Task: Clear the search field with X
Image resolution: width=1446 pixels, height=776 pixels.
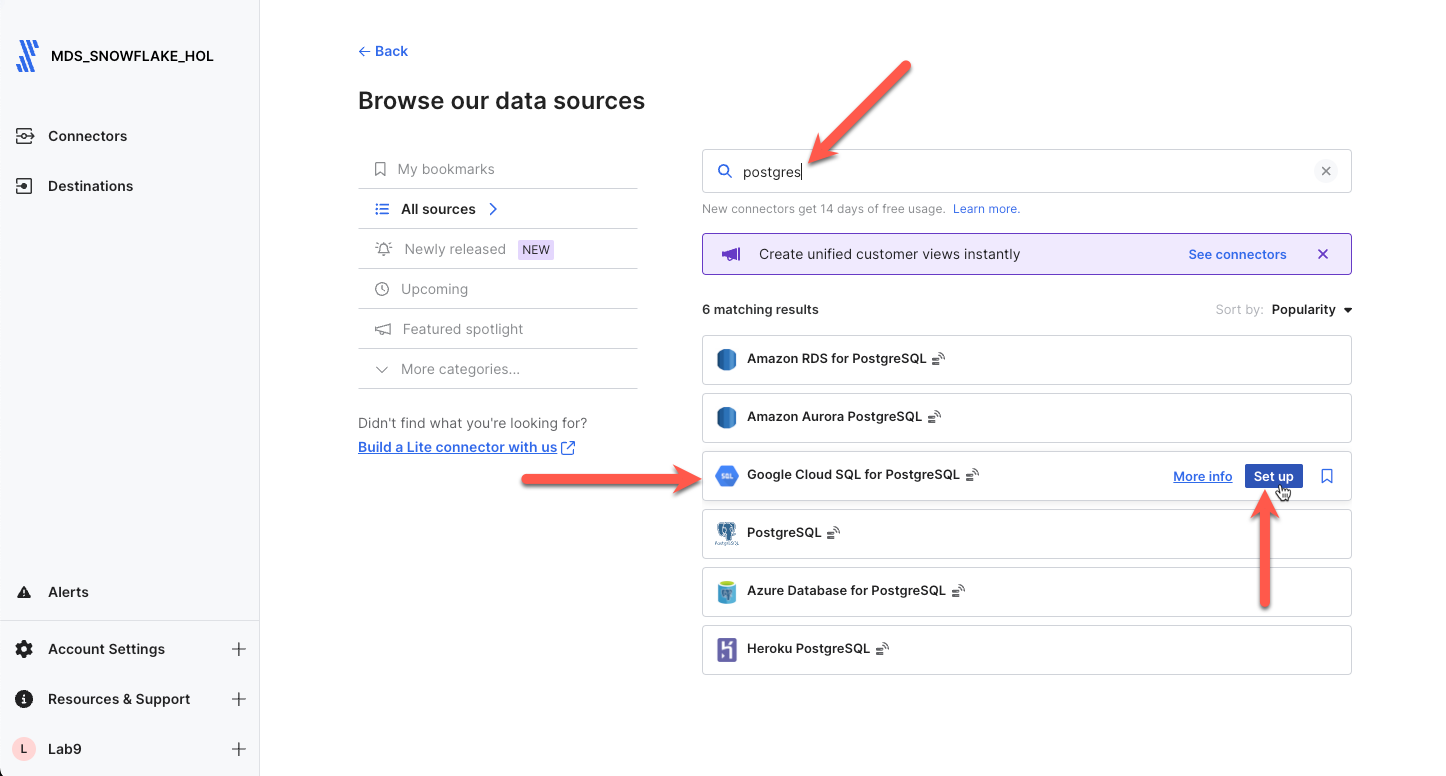Action: pos(1326,171)
